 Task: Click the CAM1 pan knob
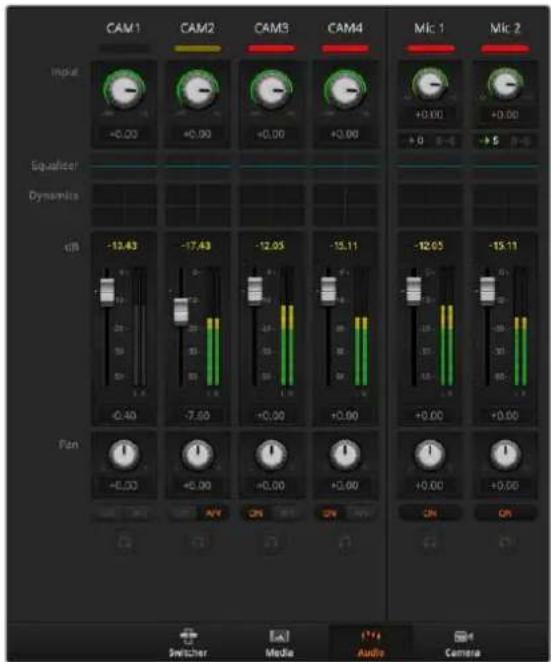click(124, 455)
